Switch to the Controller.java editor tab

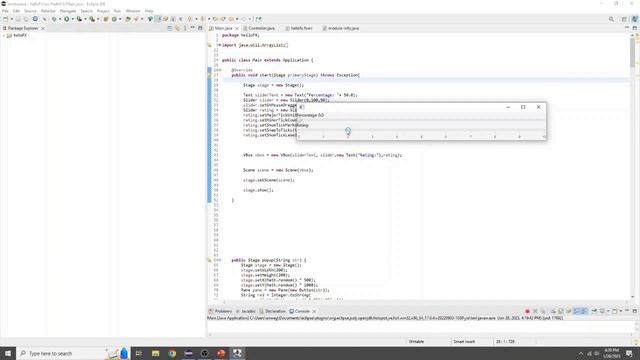[261, 28]
